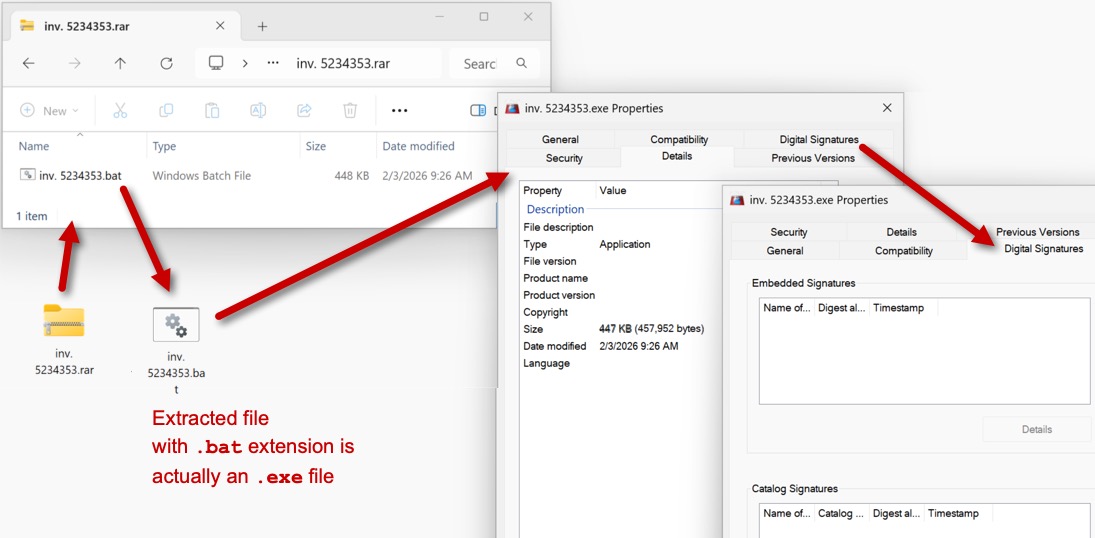Select the Previous Versions tab in front dialog

pos(1037,232)
